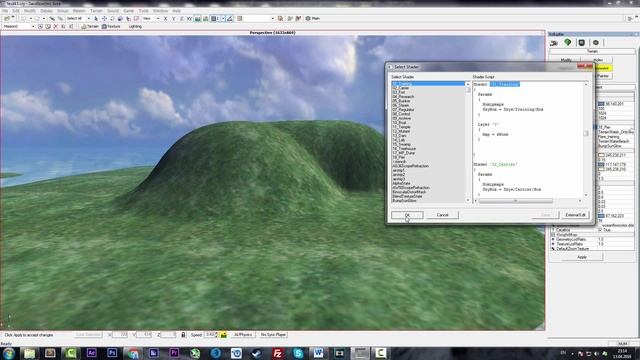The height and width of the screenshot is (360, 640).
Task: Open the Undo history dropdown arrow
Action: click(x=30, y=18)
